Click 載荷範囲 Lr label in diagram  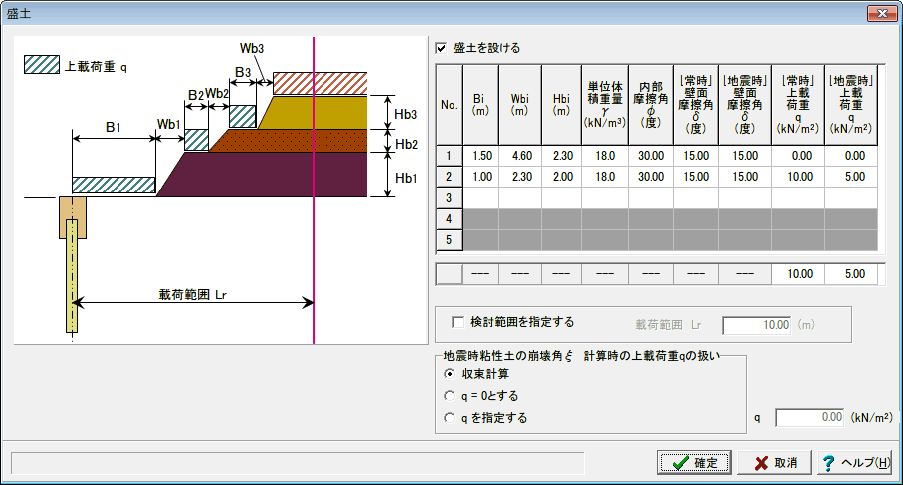193,295
